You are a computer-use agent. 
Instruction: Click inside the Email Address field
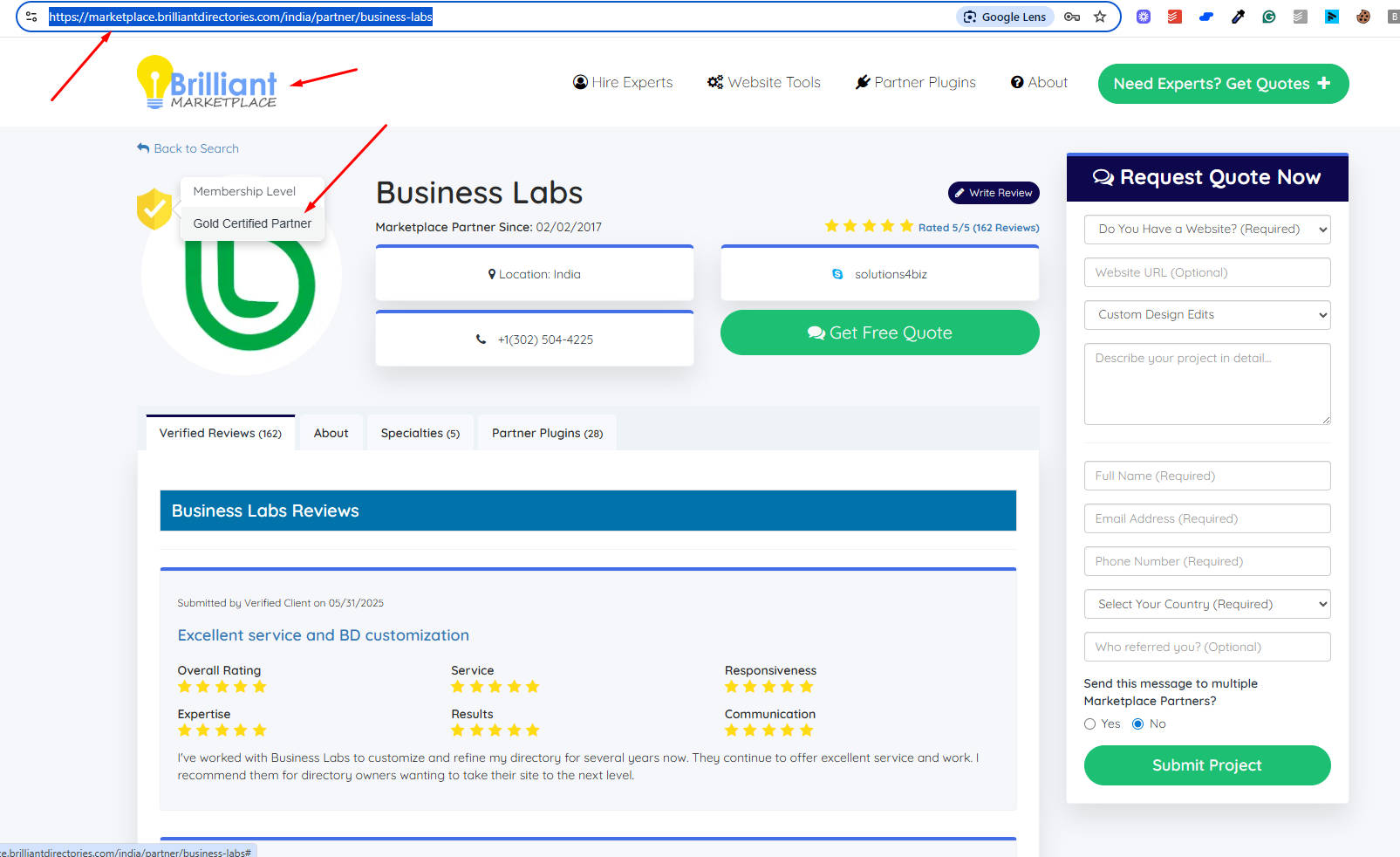[x=1206, y=518]
